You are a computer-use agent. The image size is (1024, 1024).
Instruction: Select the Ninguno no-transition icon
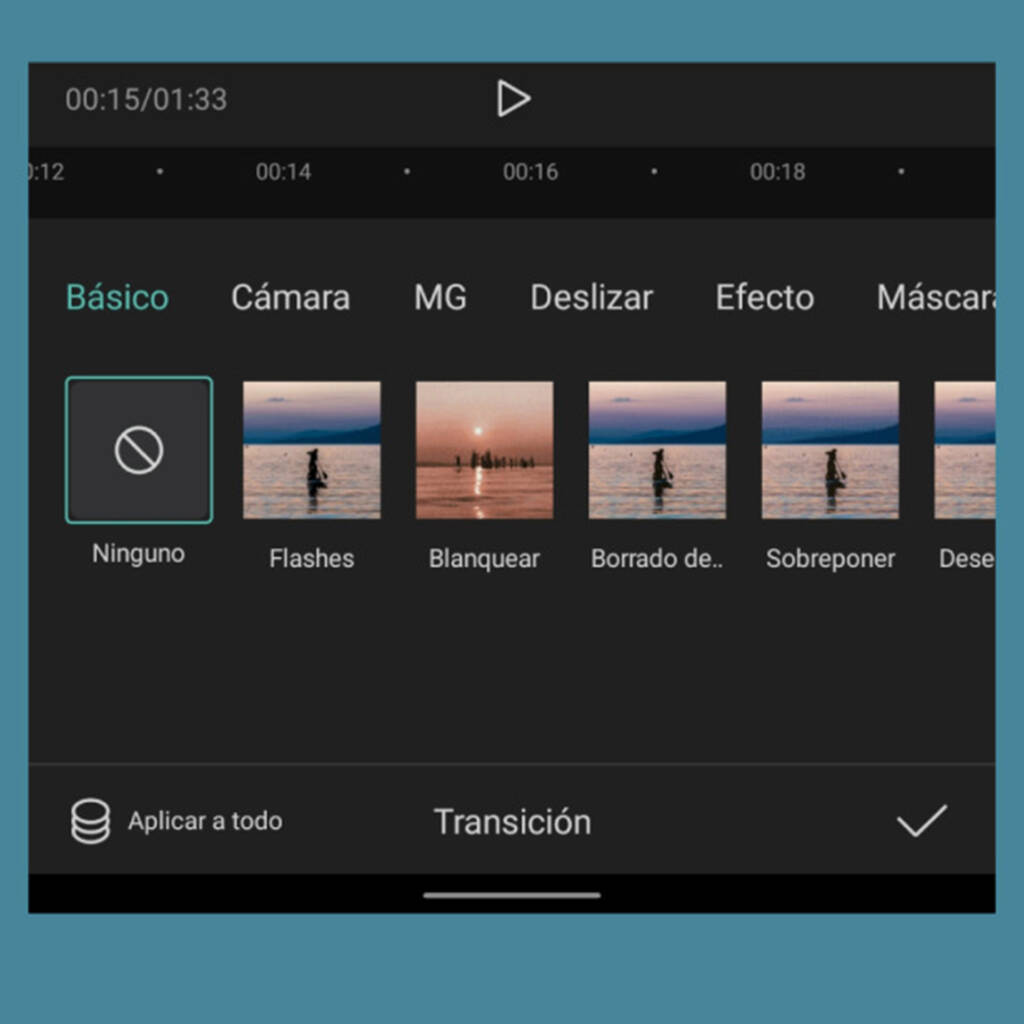(139, 450)
